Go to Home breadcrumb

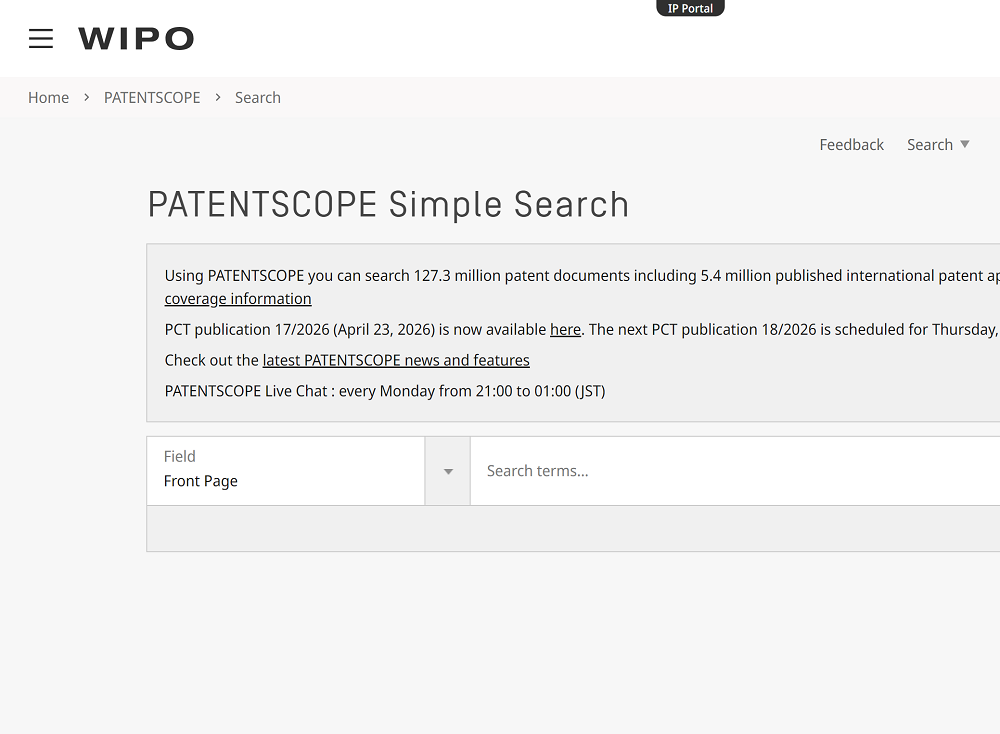click(48, 98)
